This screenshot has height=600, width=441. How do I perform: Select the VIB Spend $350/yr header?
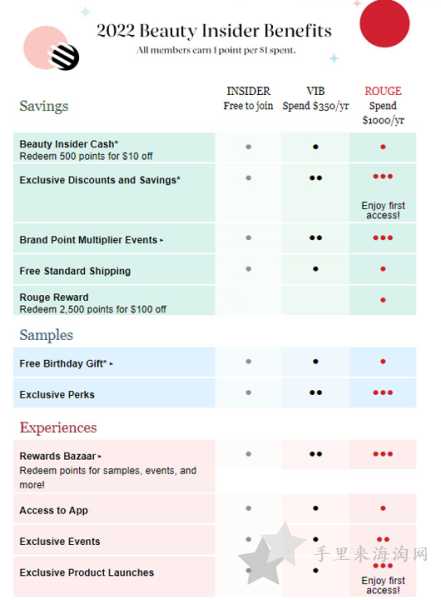(x=315, y=98)
